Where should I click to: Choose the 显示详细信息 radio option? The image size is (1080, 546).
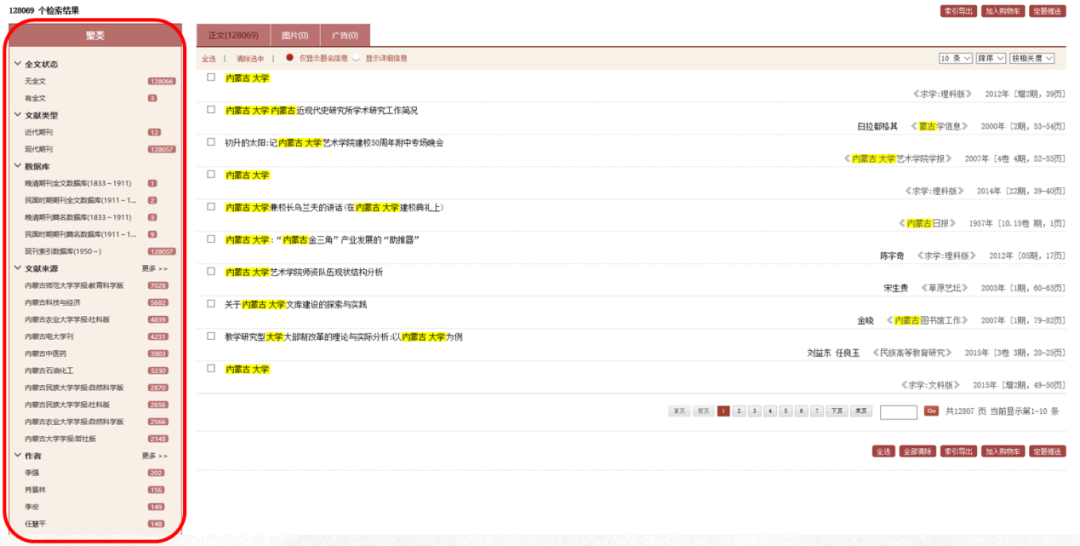tap(356, 58)
